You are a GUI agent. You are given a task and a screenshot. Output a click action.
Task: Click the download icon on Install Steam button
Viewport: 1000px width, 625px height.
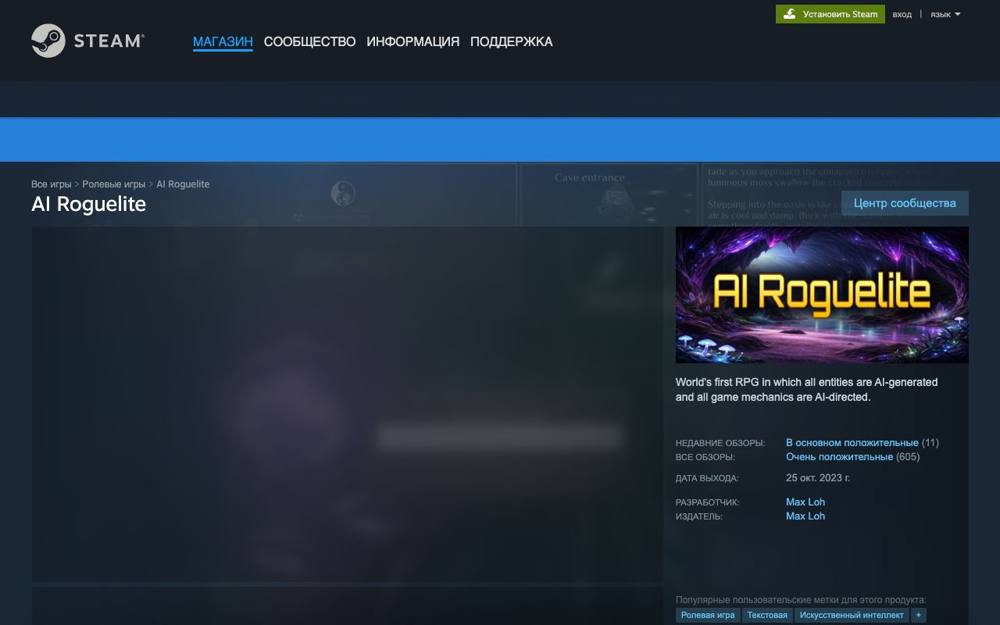[x=790, y=14]
